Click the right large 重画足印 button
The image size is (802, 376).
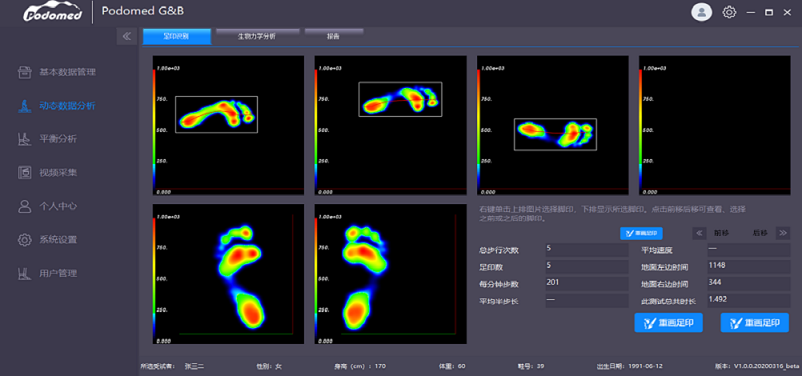click(754, 323)
